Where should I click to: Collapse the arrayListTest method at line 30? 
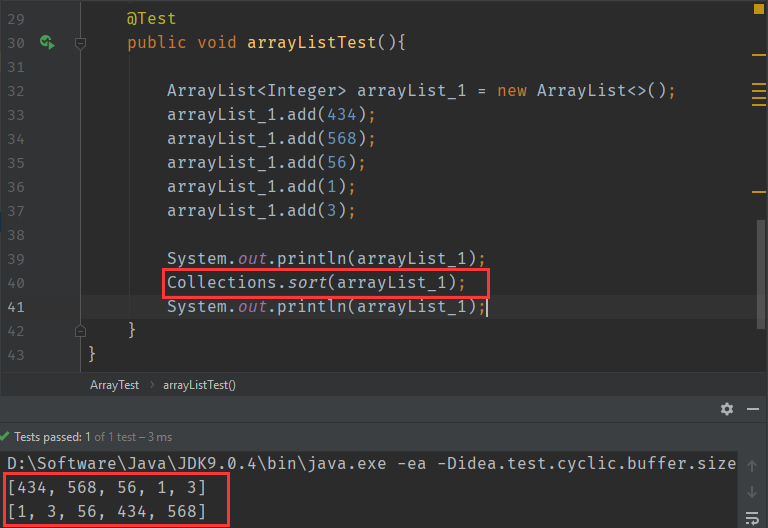pyautogui.click(x=81, y=44)
